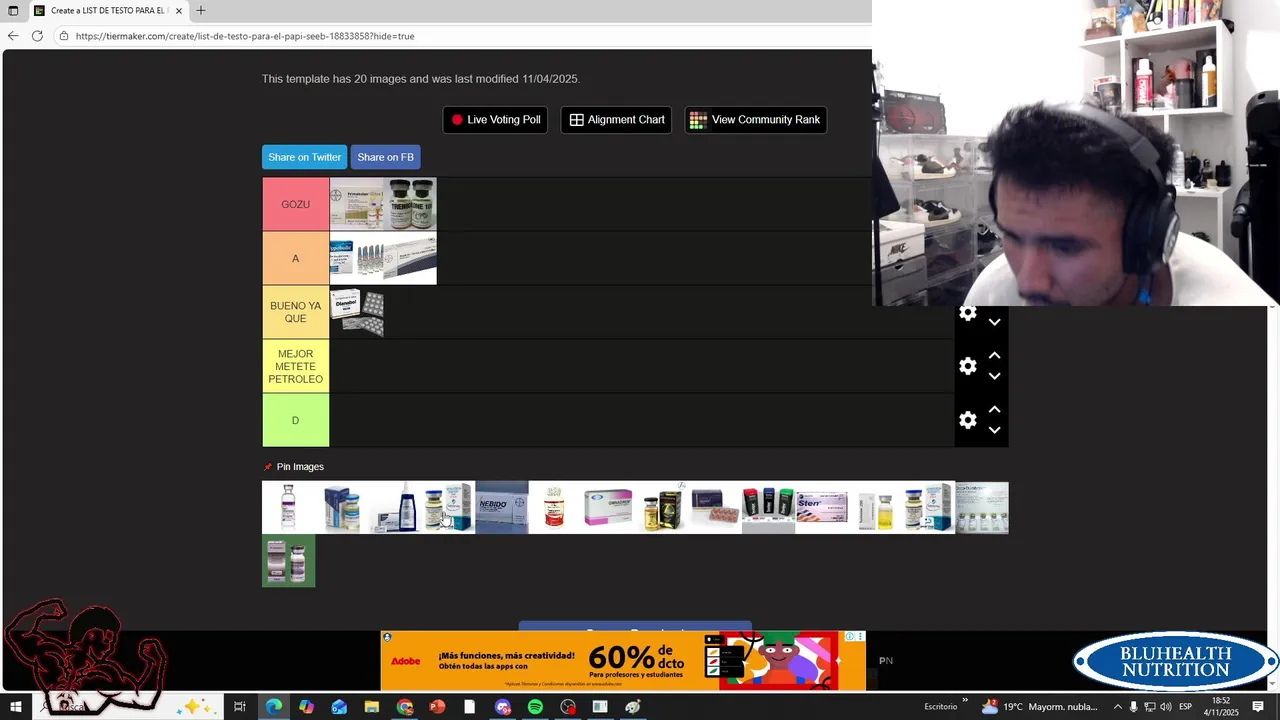This screenshot has width=1280, height=720.
Task: Open the Alignment Chart
Action: [616, 120]
